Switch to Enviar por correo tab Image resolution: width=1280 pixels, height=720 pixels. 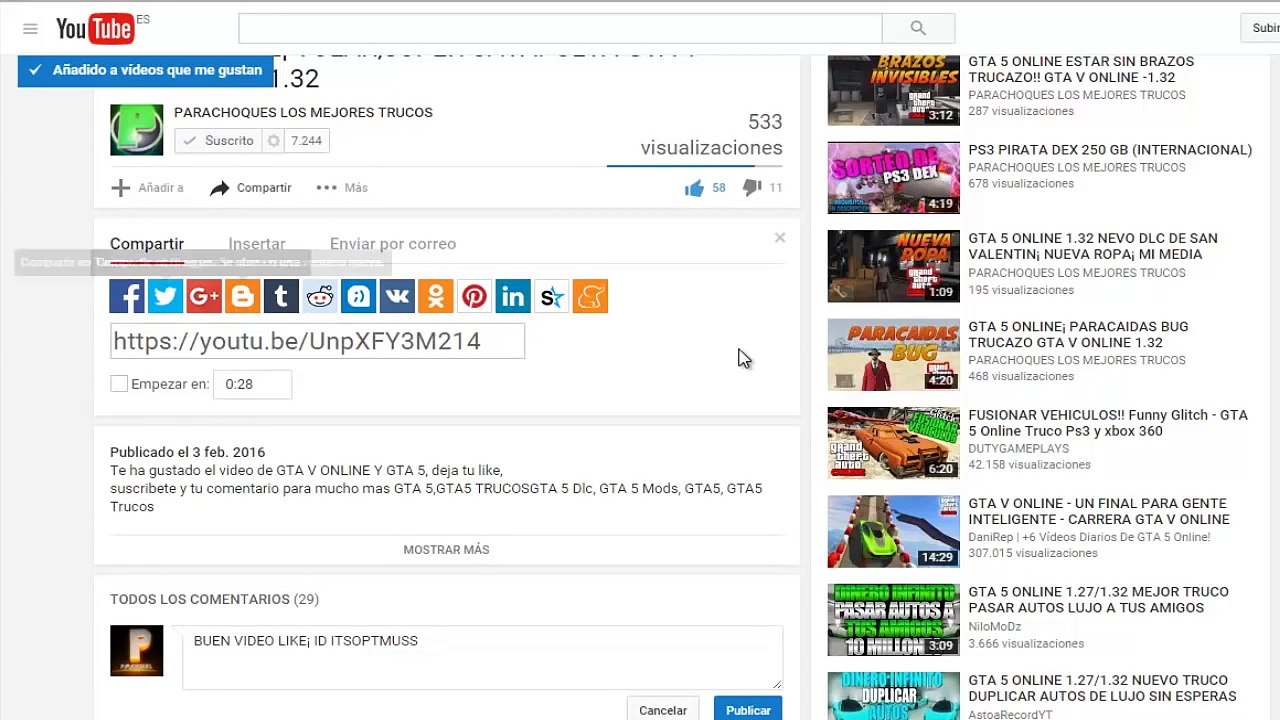(393, 244)
